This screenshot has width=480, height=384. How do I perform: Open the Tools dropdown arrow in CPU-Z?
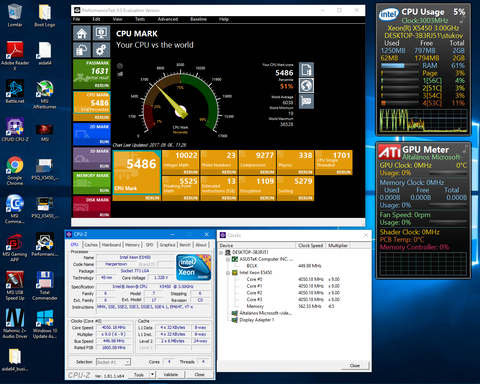tap(152, 375)
